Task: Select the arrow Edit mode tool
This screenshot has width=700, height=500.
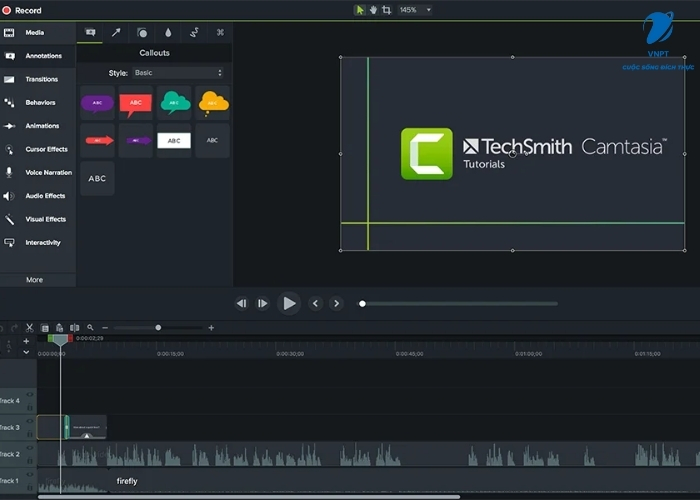Action: (360, 10)
